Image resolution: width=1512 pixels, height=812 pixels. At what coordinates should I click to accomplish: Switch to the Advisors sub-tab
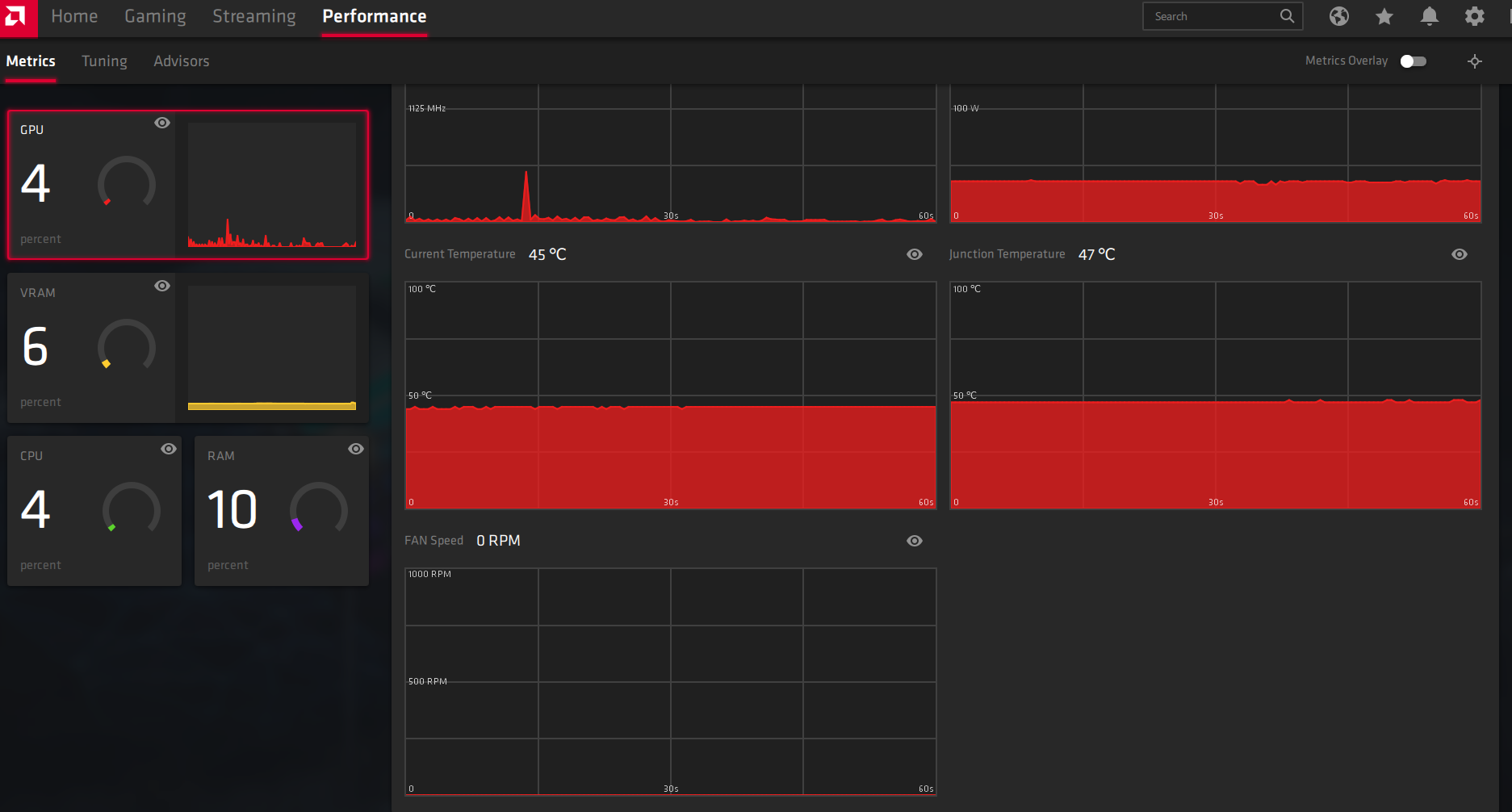point(182,61)
